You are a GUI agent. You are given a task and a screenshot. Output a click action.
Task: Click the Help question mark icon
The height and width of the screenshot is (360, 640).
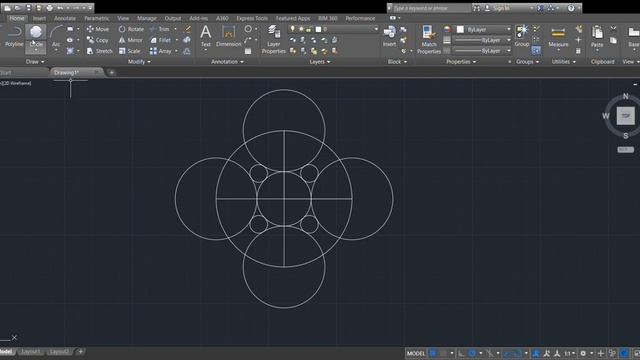click(571, 8)
